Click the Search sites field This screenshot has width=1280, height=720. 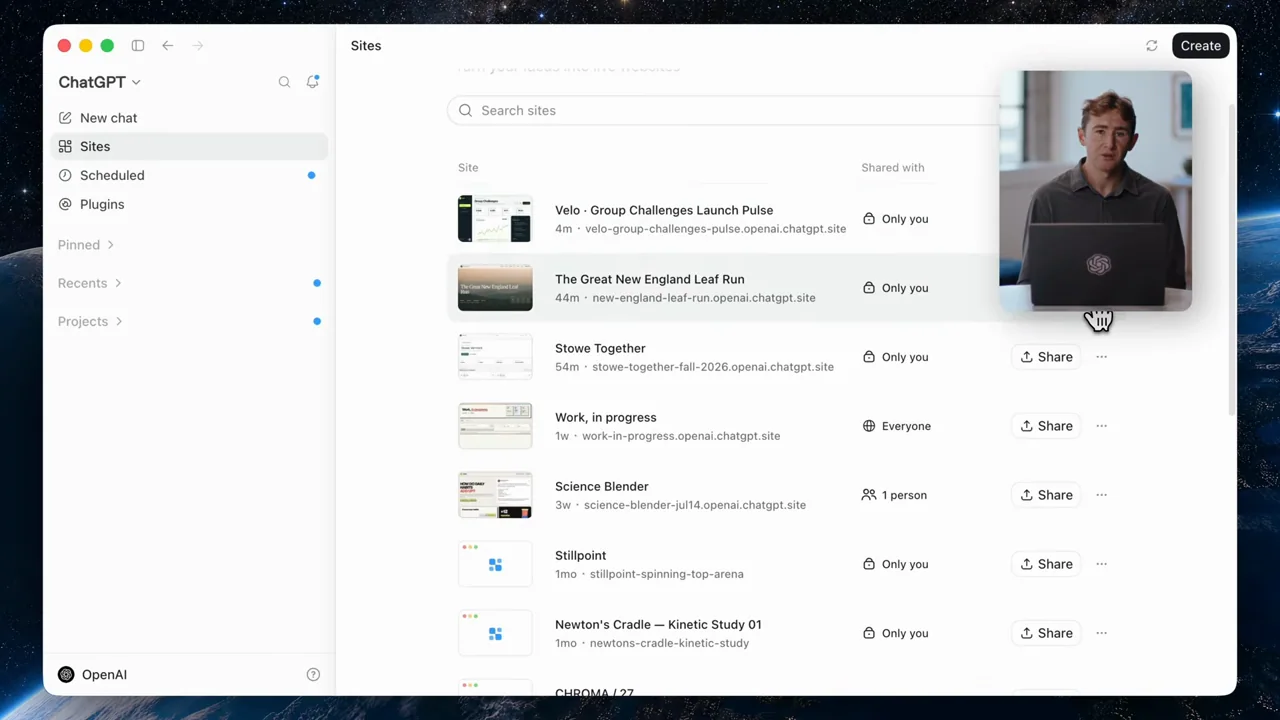coord(723,111)
